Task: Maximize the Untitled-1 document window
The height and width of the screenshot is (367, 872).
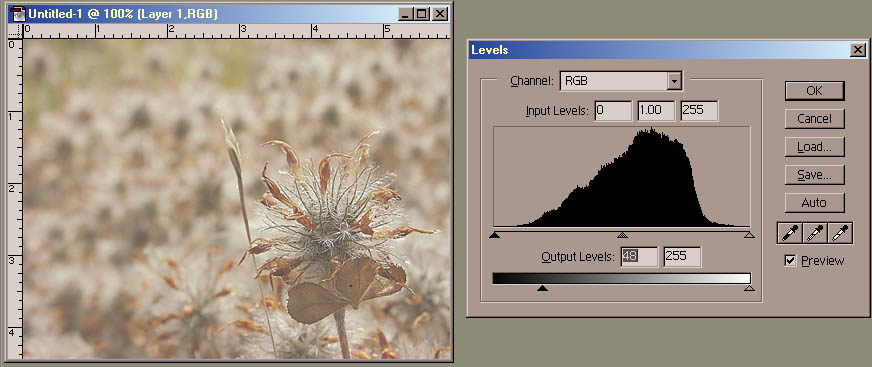Action: click(422, 14)
